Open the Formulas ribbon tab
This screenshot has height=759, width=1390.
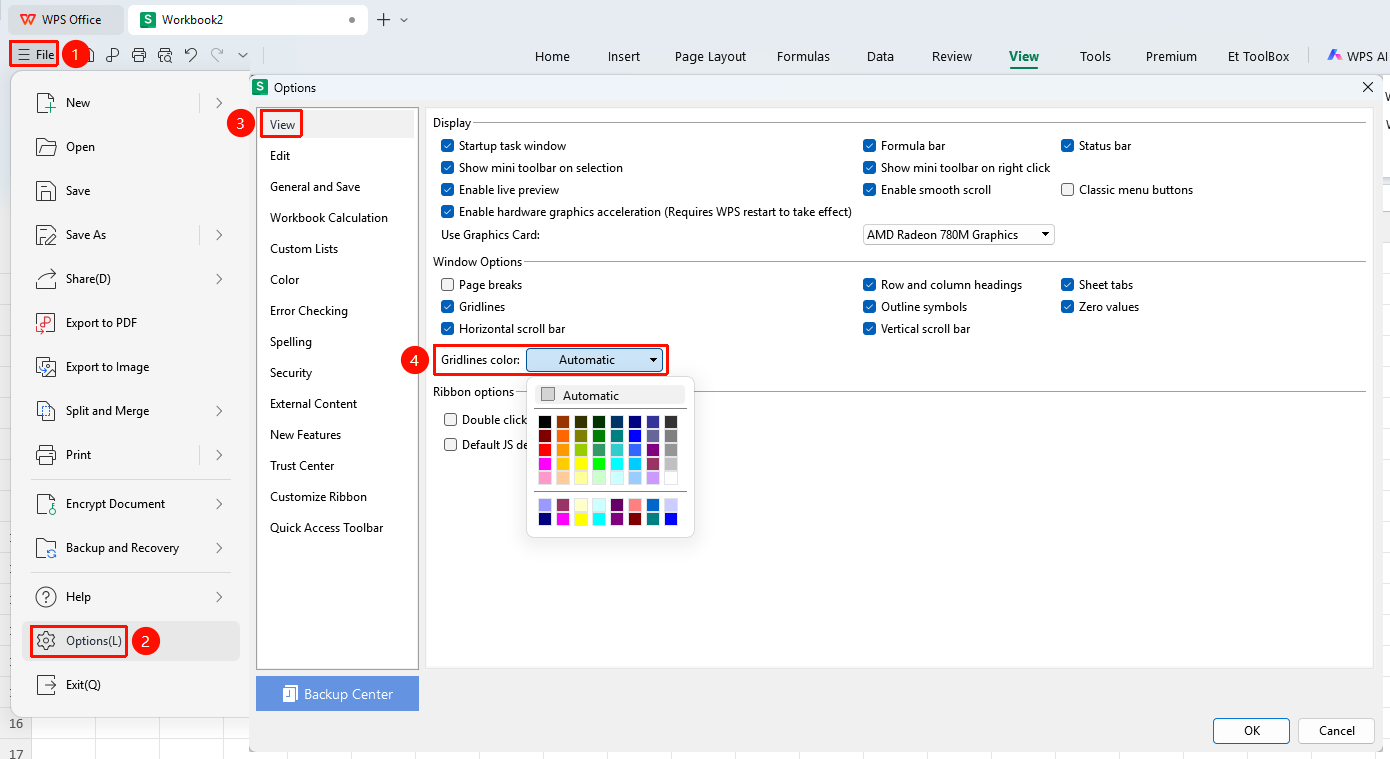point(803,56)
